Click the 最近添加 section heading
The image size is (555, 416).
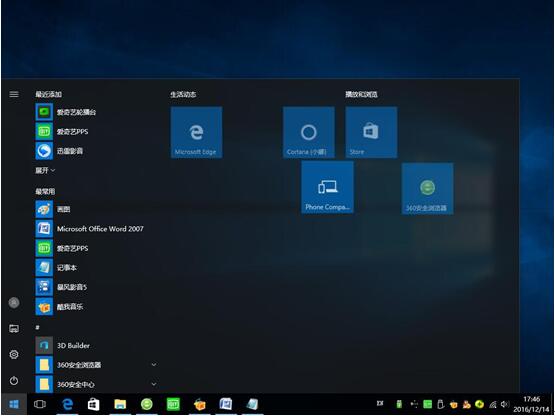pos(48,94)
